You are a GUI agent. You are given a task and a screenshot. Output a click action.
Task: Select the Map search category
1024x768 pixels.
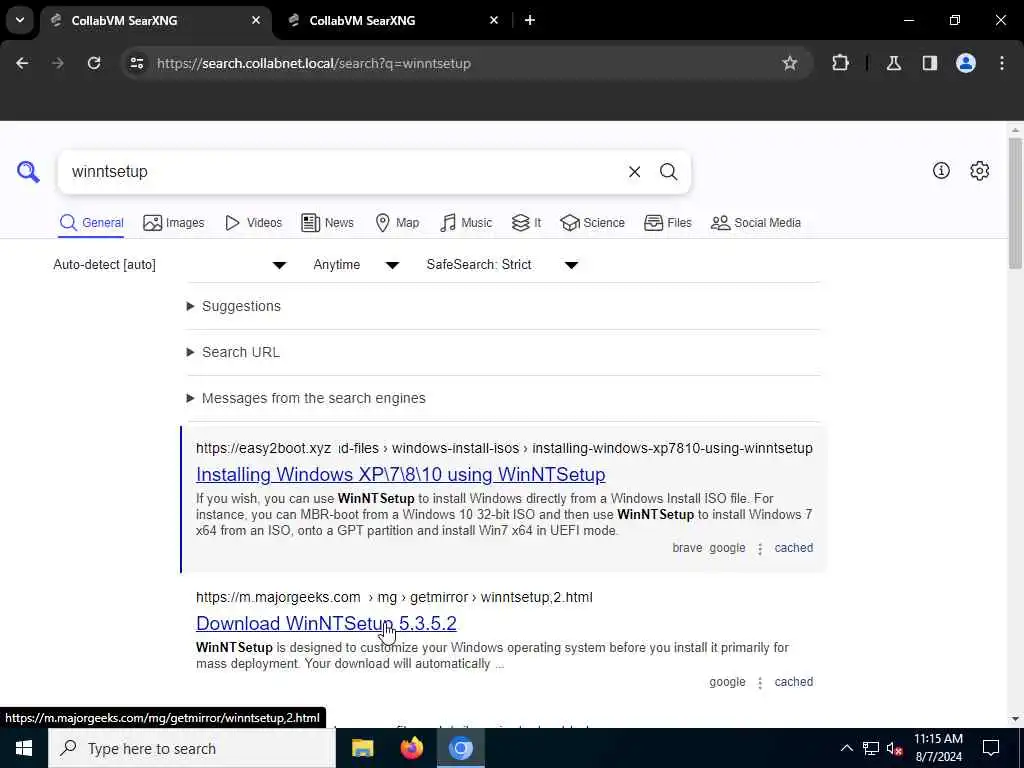(397, 223)
